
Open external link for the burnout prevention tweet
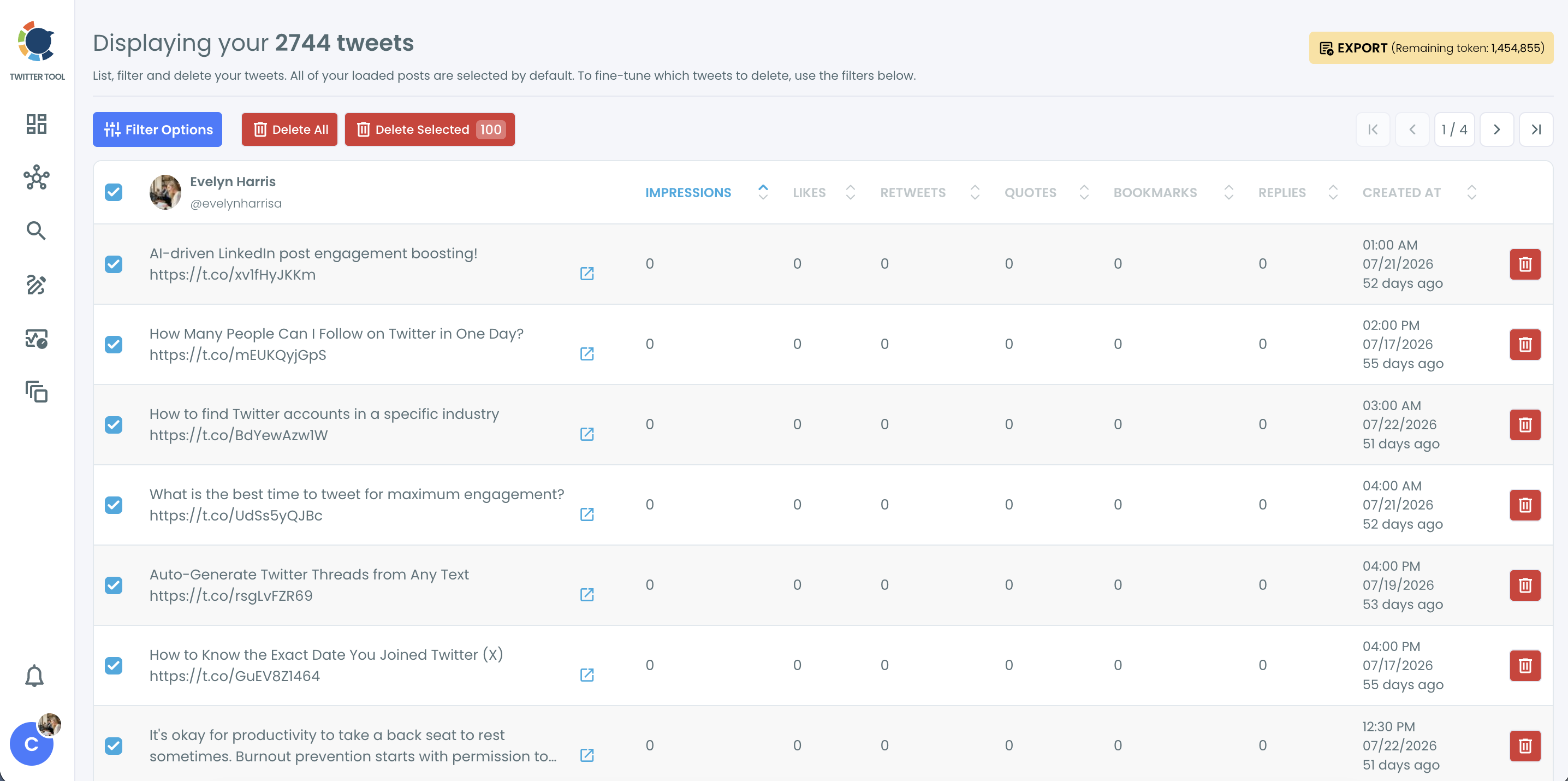tap(587, 756)
